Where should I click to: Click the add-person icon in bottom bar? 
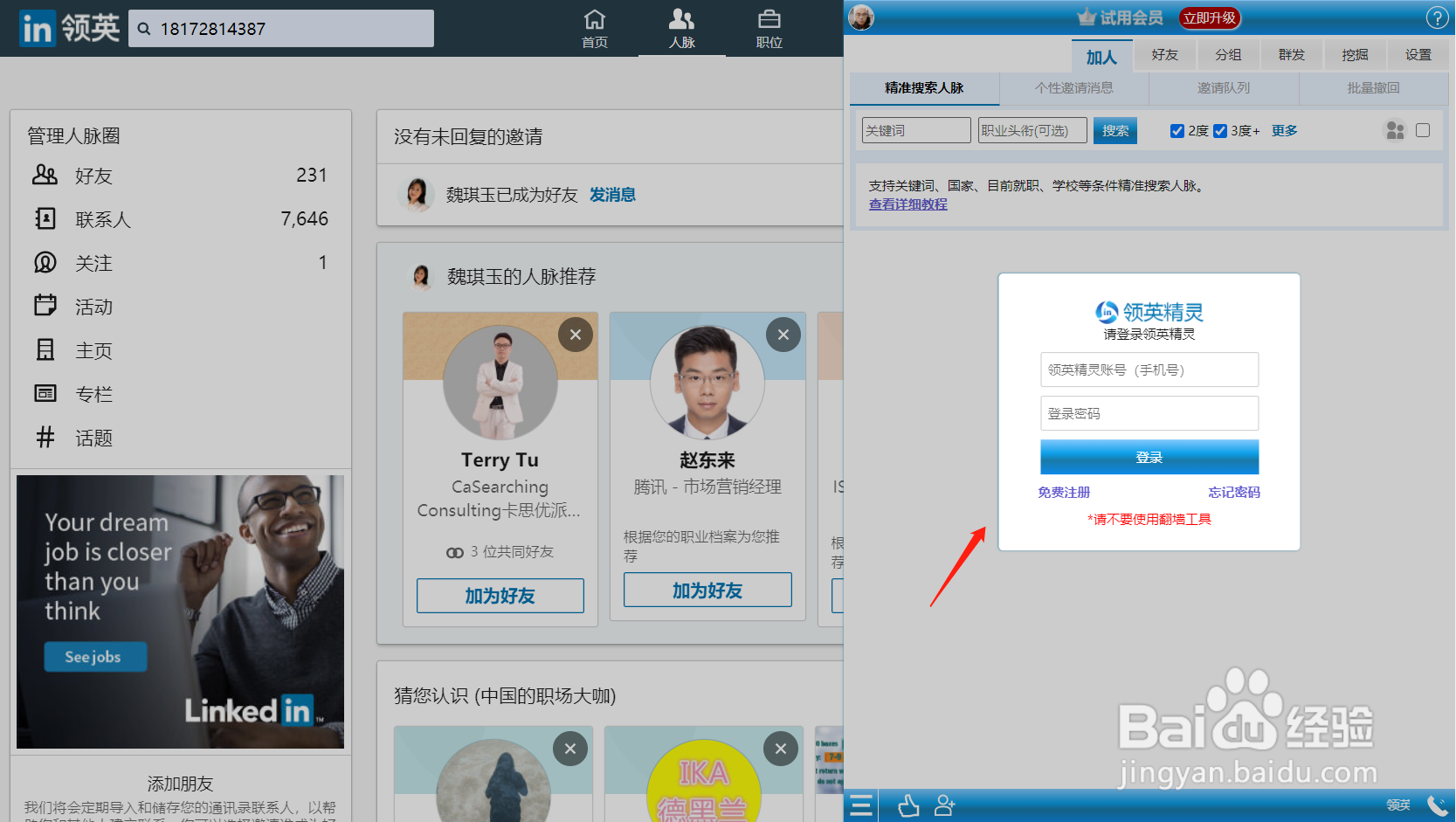pos(944,805)
